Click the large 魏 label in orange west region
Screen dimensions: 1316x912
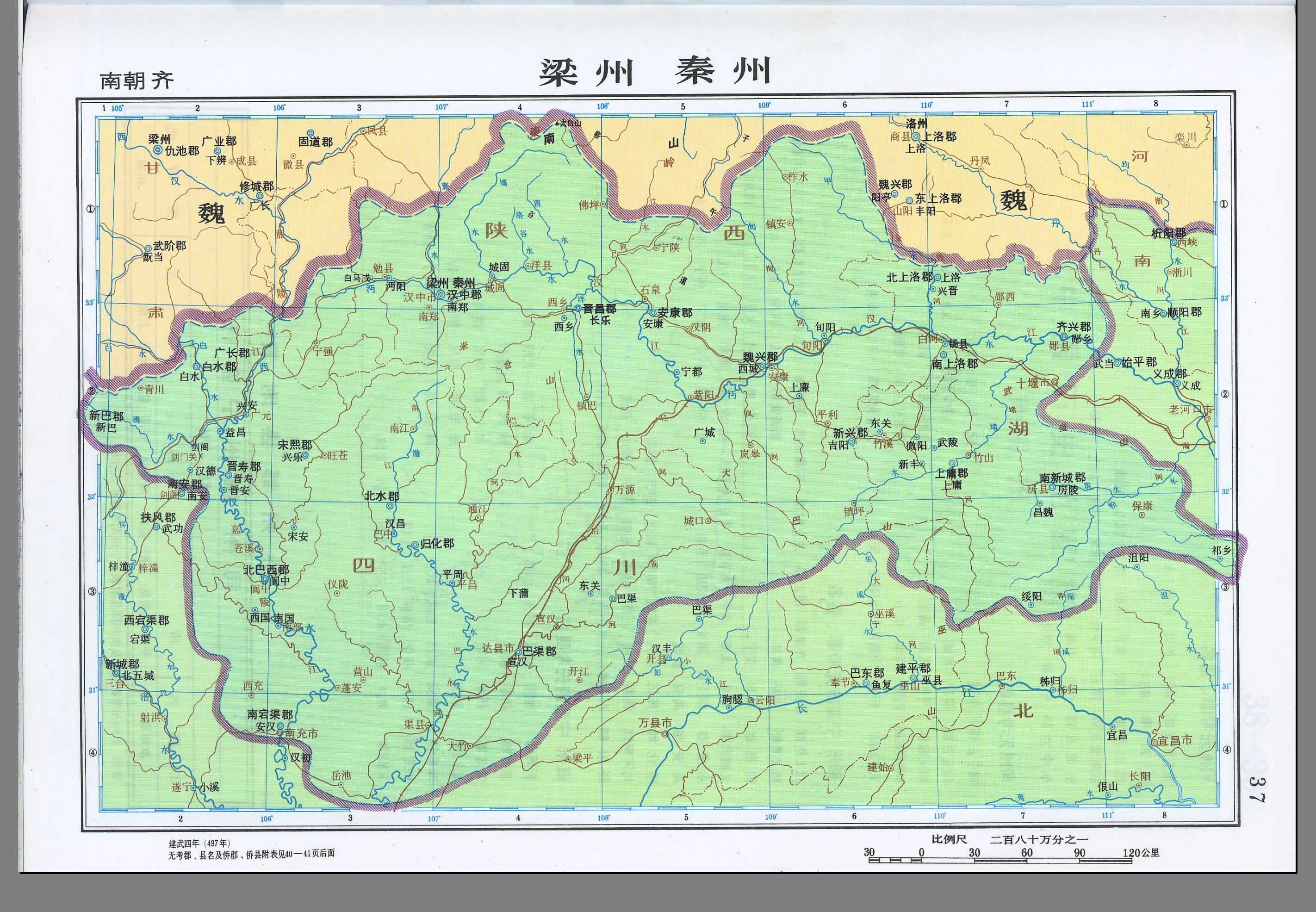212,214
